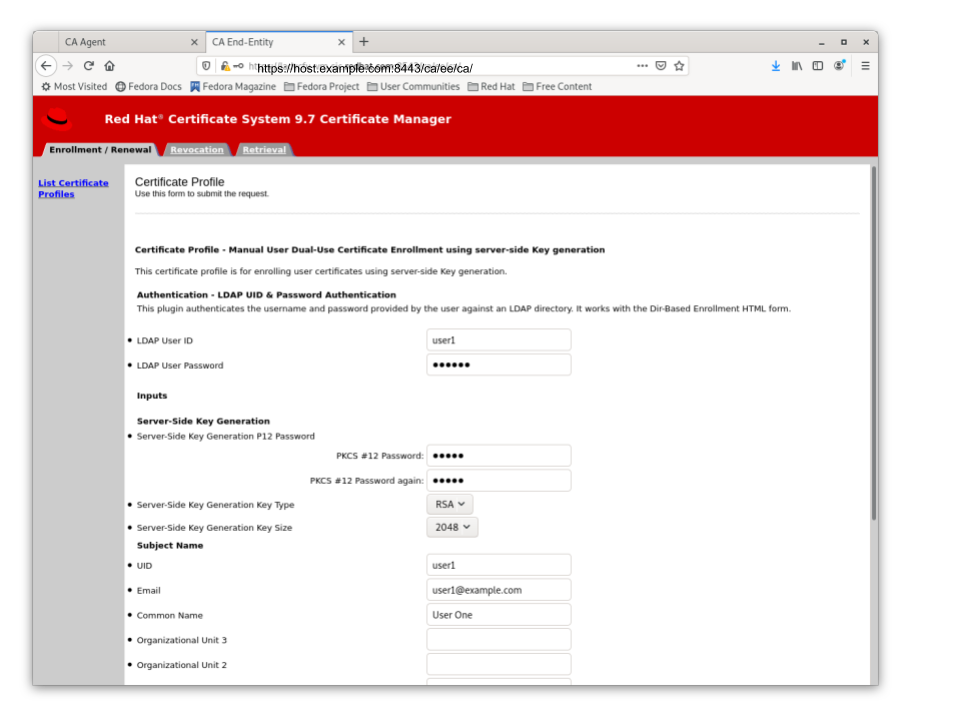960x720 pixels.
Task: Click the Red Hat fedora logo
Action: click(x=58, y=119)
